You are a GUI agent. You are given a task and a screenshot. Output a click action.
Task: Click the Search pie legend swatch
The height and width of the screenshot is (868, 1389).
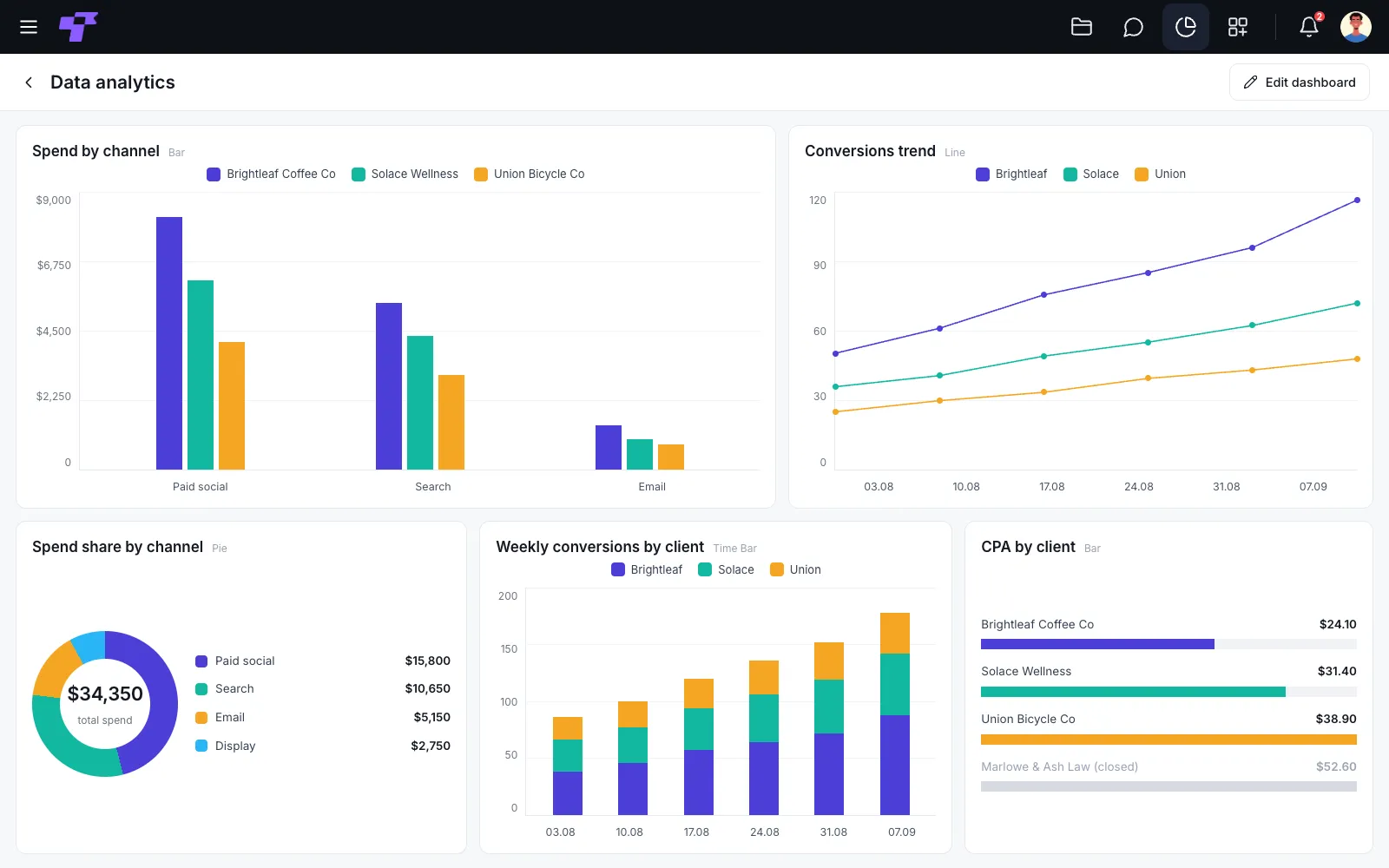coord(201,689)
